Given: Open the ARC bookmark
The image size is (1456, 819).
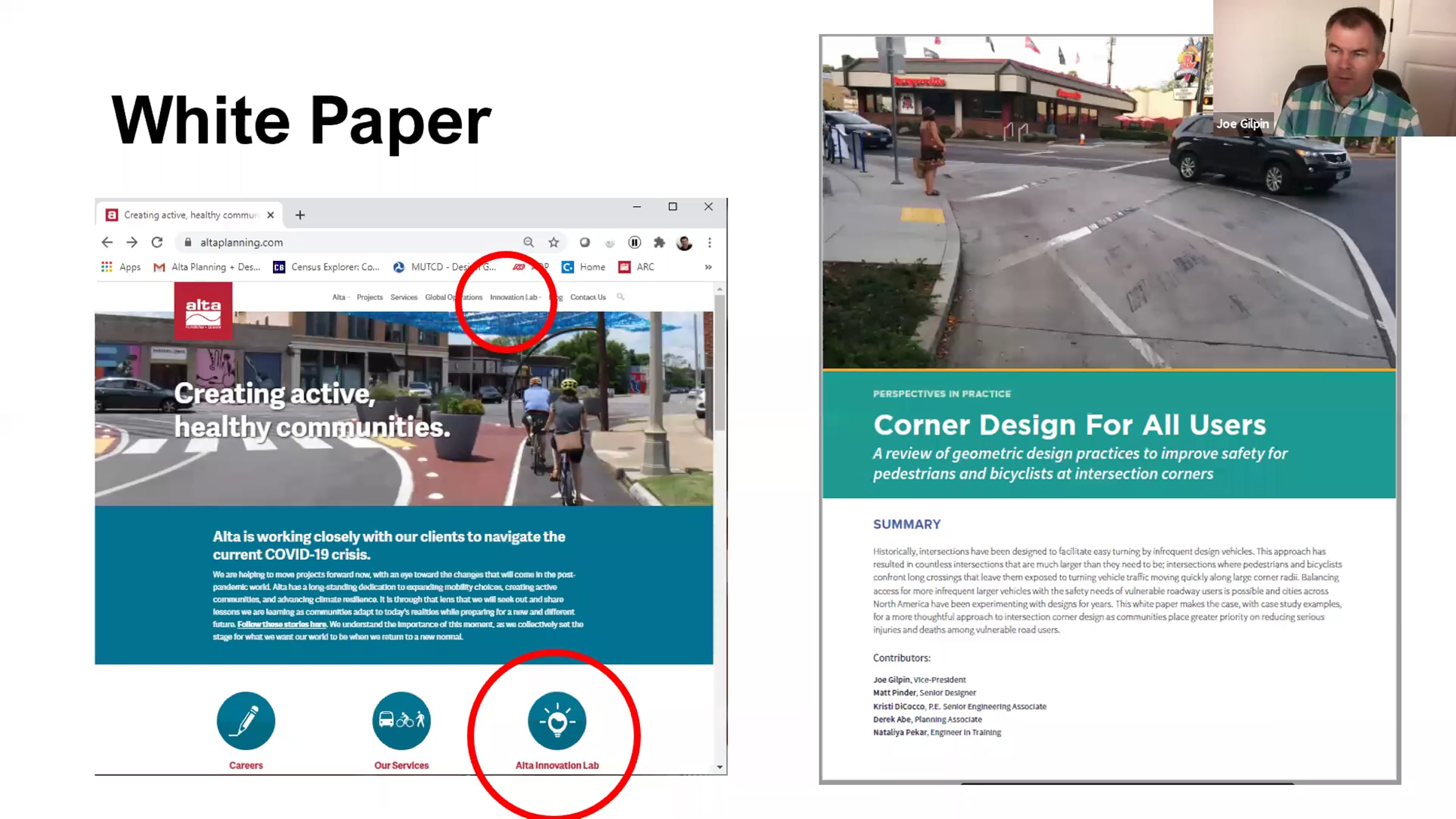Looking at the screenshot, I should click(636, 267).
